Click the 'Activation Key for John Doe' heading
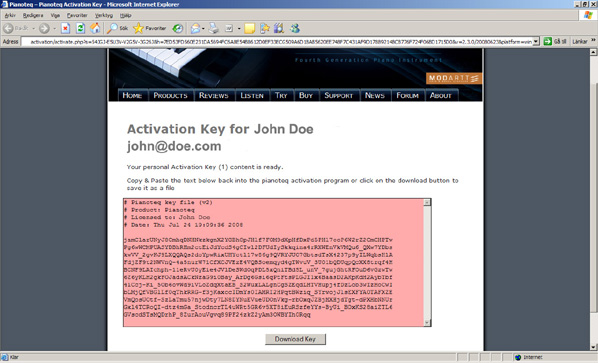Viewport: 598px width, 363px height. click(x=220, y=129)
